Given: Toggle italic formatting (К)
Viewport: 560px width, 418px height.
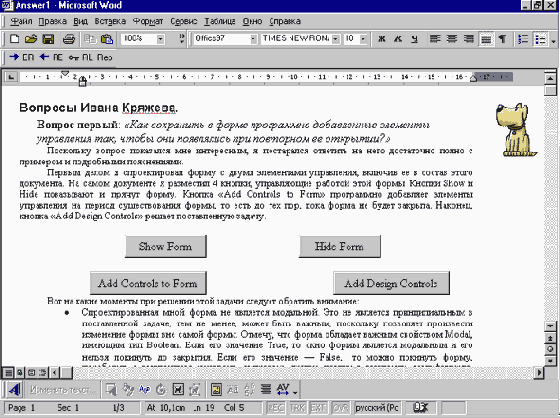Looking at the screenshot, I should point(398,39).
